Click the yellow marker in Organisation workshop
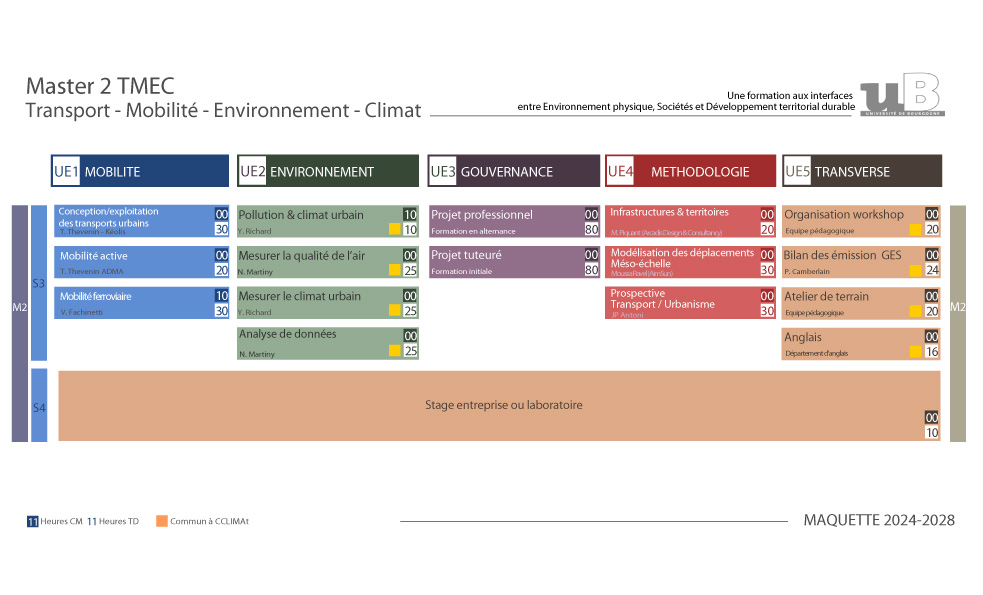Viewport: 983px width, 595px height. (x=915, y=230)
